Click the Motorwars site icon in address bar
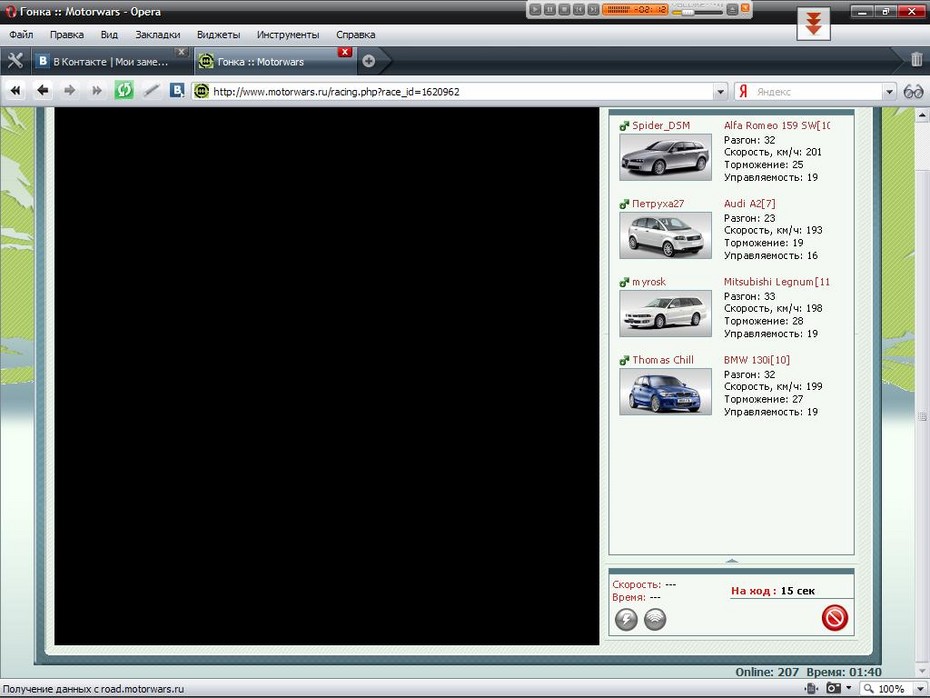 tap(202, 91)
